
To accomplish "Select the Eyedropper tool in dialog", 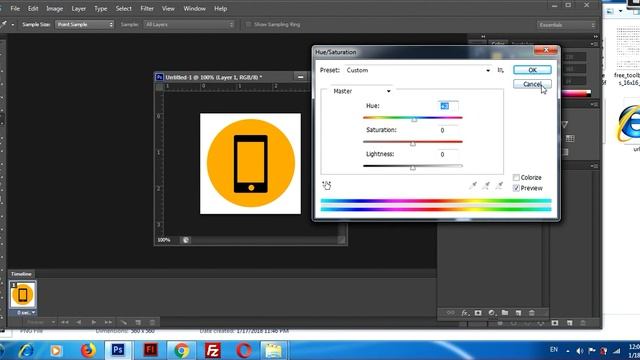I will click(473, 185).
